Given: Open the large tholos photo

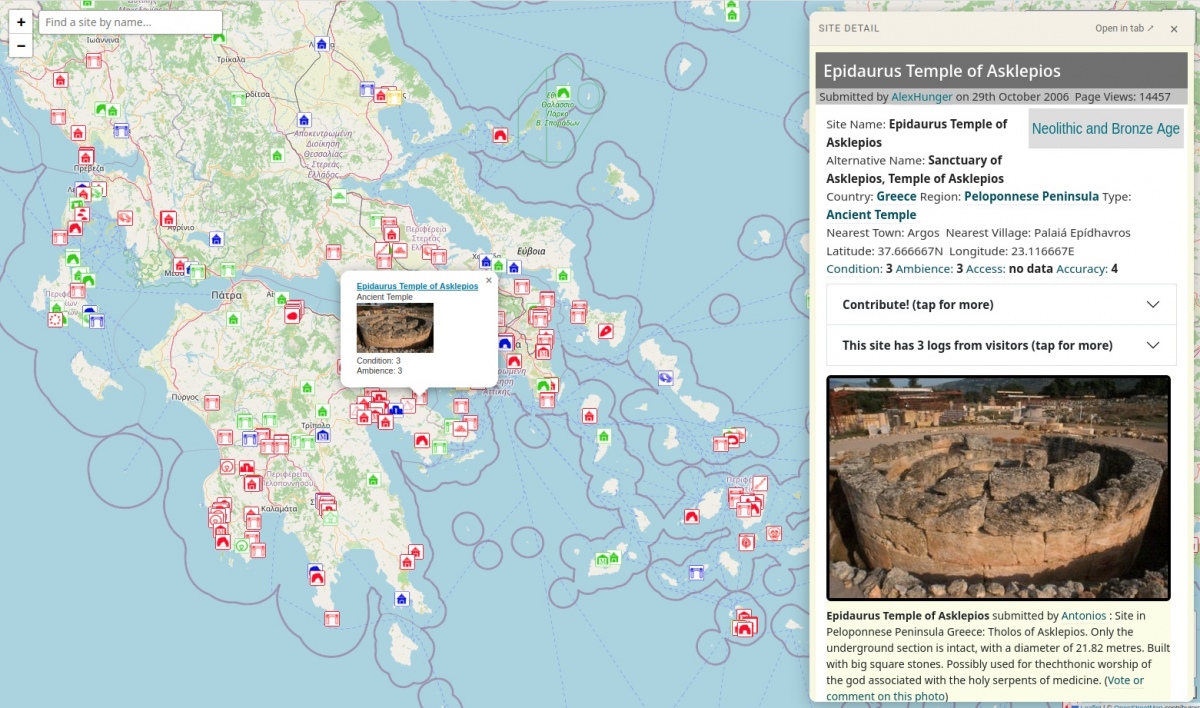Looking at the screenshot, I should pyautogui.click(x=998, y=488).
